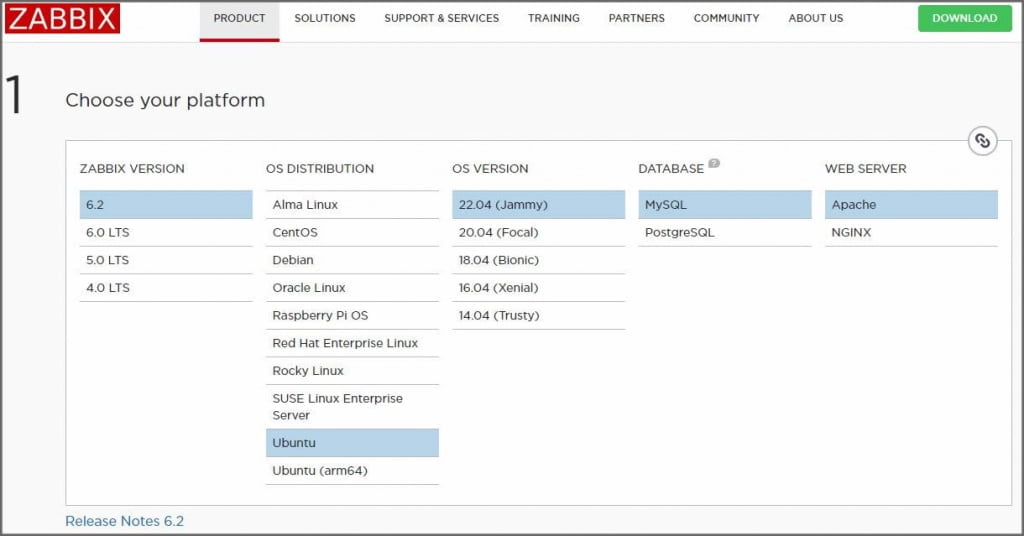Choose Ubuntu distribution

tap(352, 443)
